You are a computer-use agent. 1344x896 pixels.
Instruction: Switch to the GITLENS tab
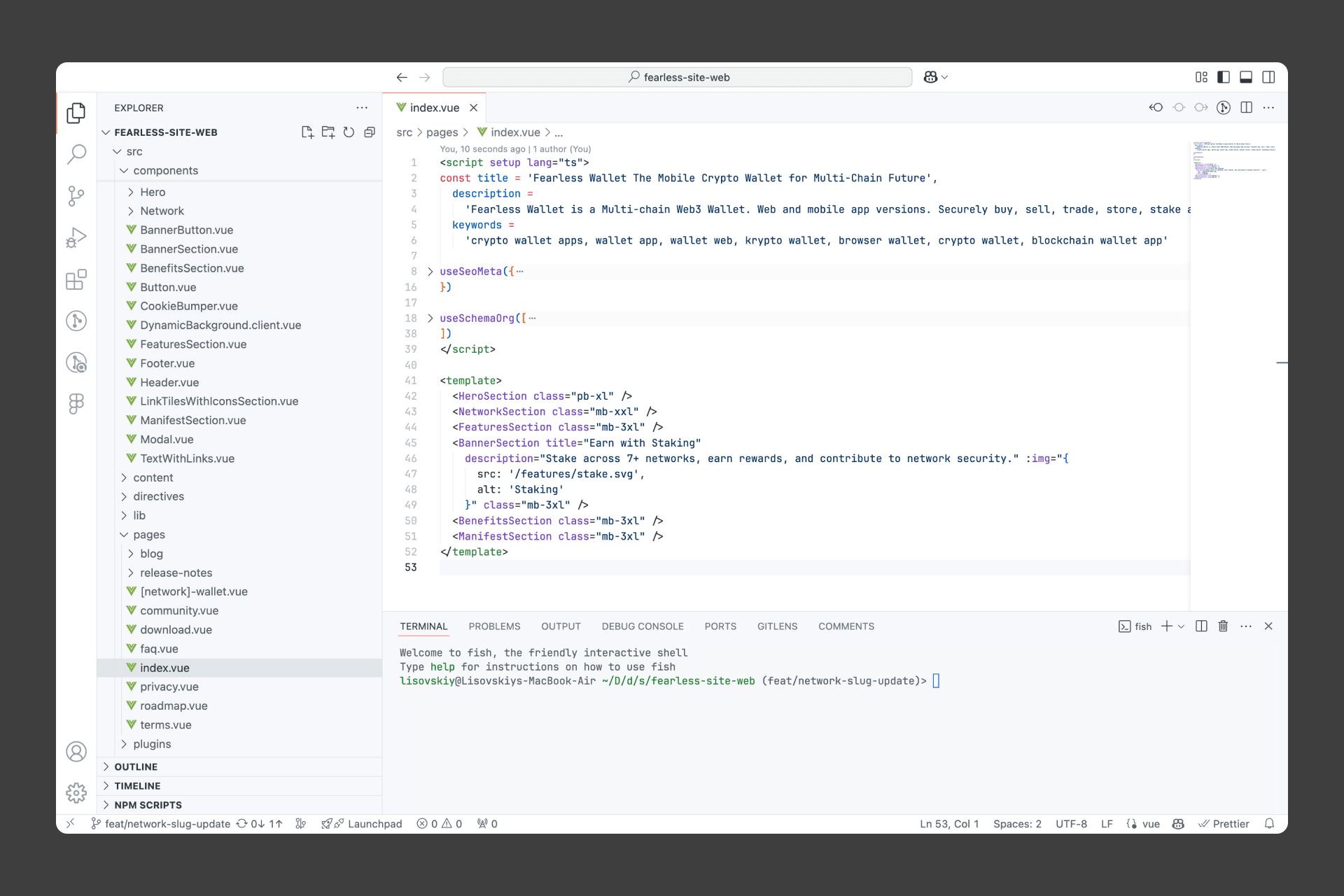click(x=777, y=626)
